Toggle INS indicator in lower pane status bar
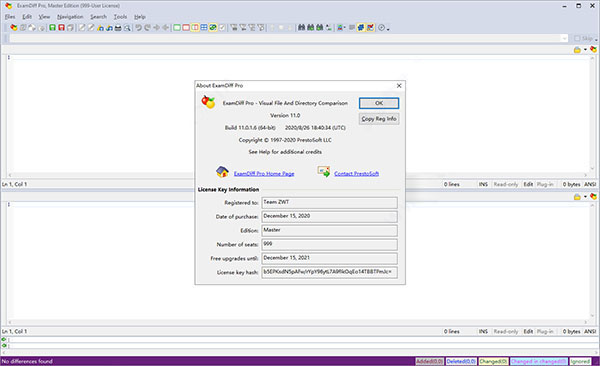 click(x=483, y=332)
